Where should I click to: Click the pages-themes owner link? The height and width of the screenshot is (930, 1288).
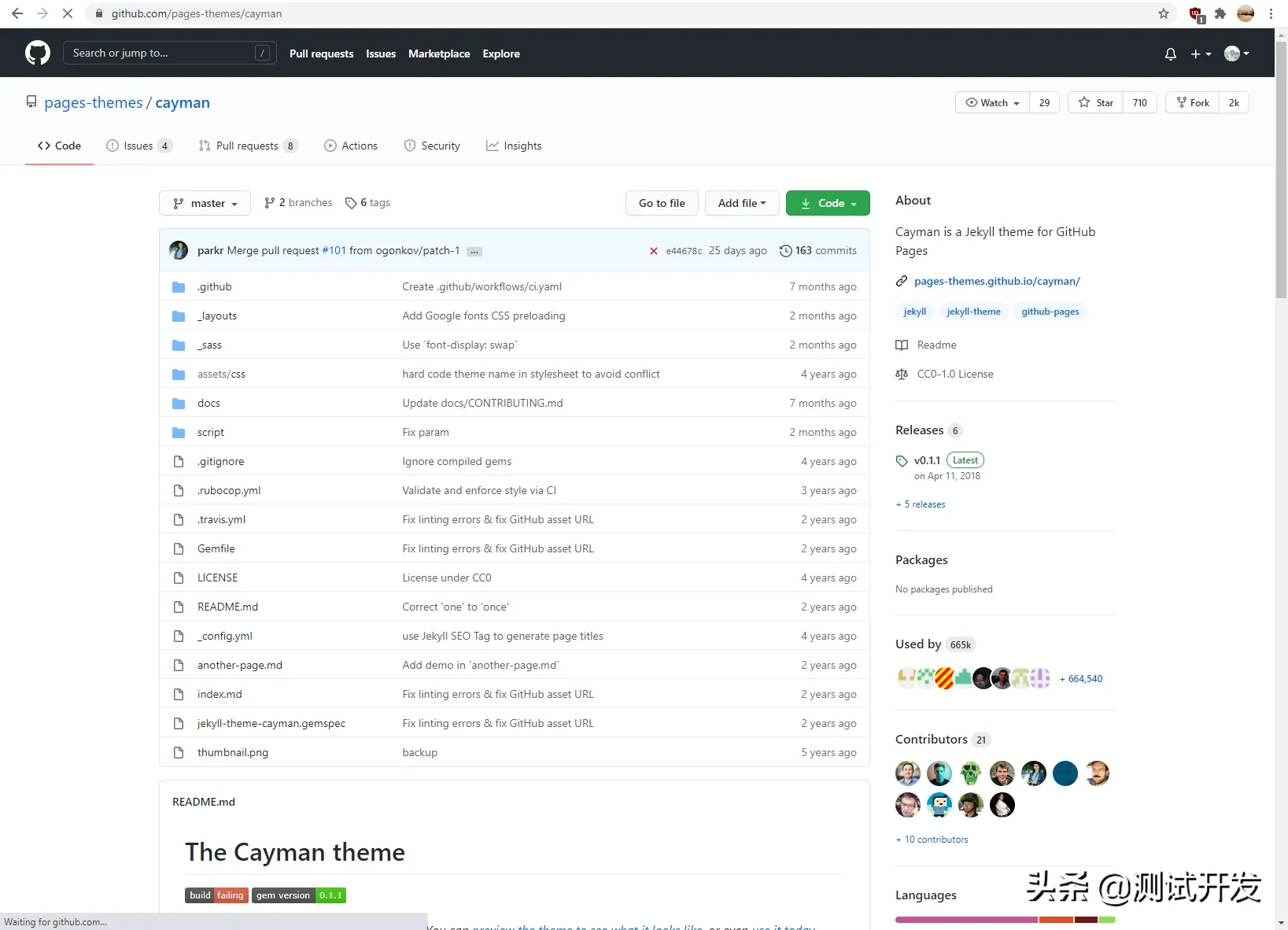coord(94,102)
